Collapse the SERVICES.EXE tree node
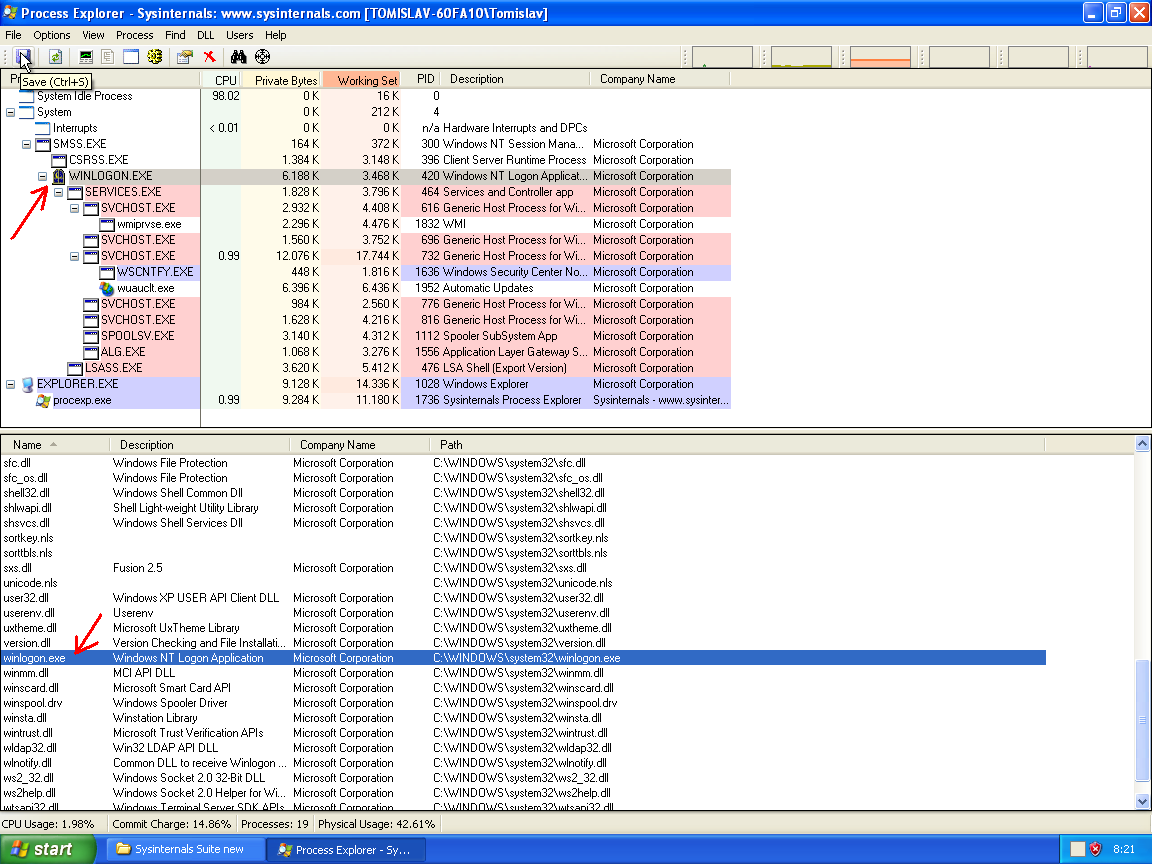The image size is (1152, 864). [59, 192]
